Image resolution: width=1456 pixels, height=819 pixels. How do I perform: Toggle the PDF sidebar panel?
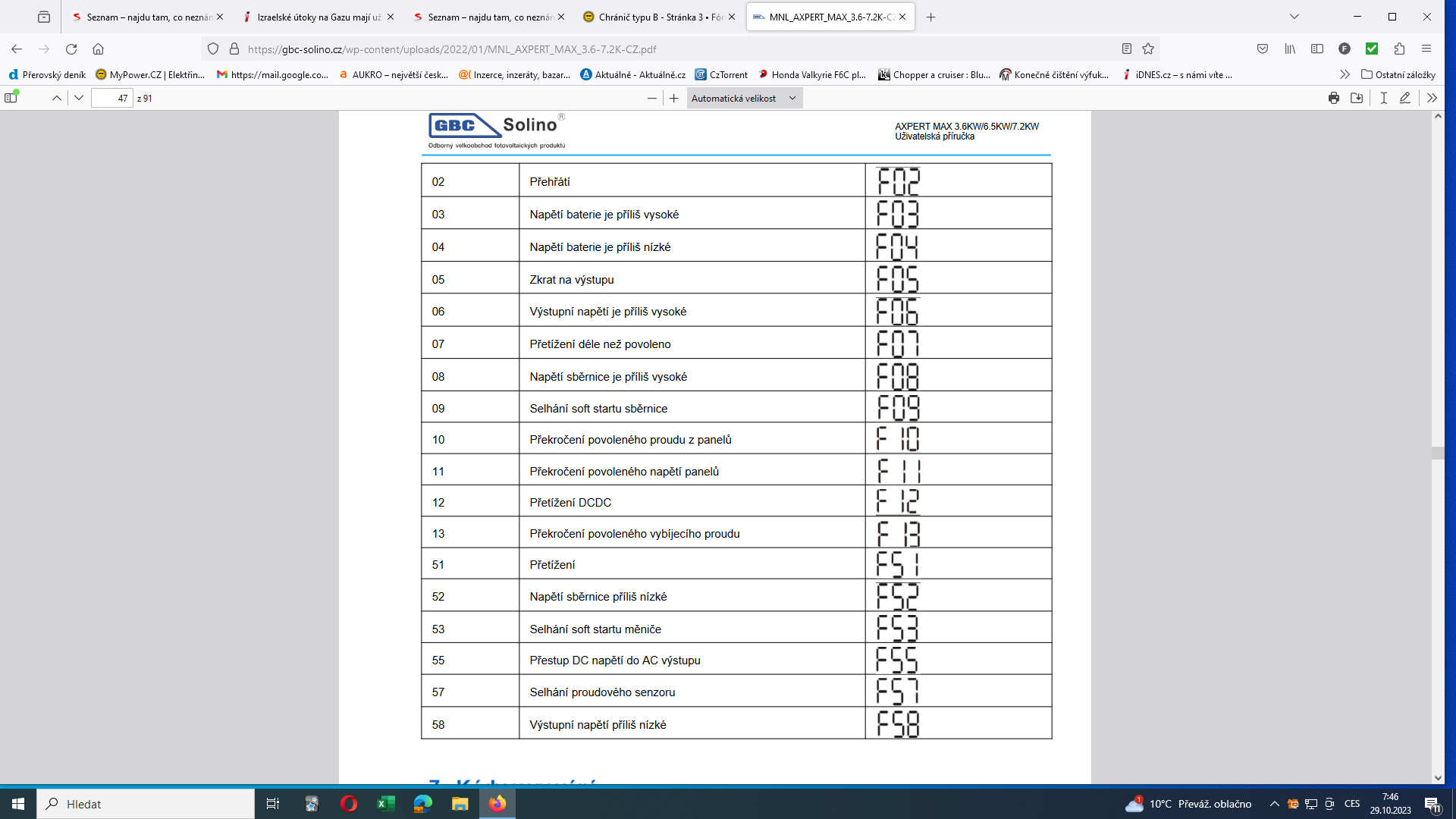pyautogui.click(x=11, y=98)
